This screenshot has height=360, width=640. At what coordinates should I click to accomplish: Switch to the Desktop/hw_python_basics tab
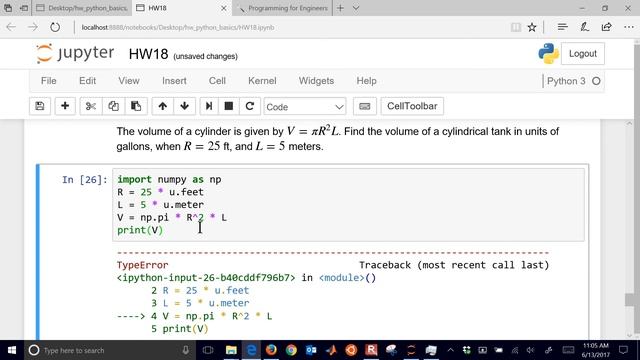pyautogui.click(x=82, y=8)
